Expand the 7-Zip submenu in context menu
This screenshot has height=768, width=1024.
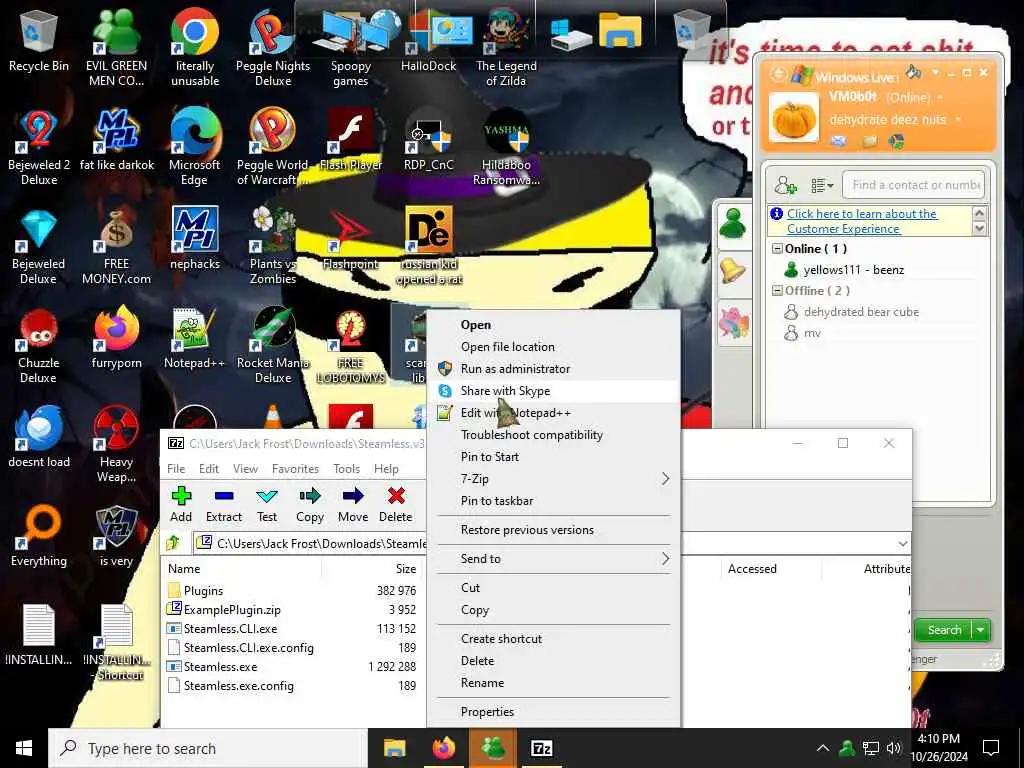pos(665,479)
